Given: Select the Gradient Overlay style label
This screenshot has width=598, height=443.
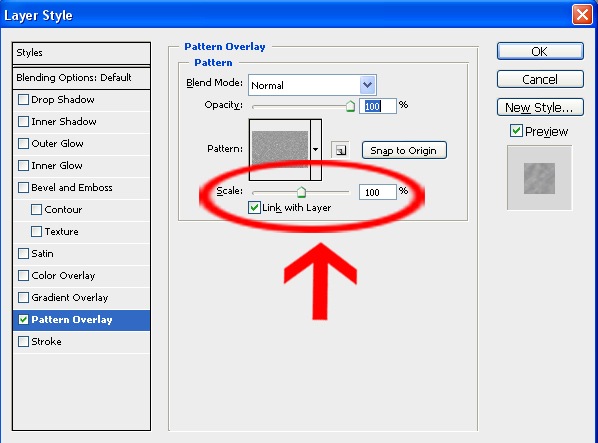Looking at the screenshot, I should coord(70,298).
